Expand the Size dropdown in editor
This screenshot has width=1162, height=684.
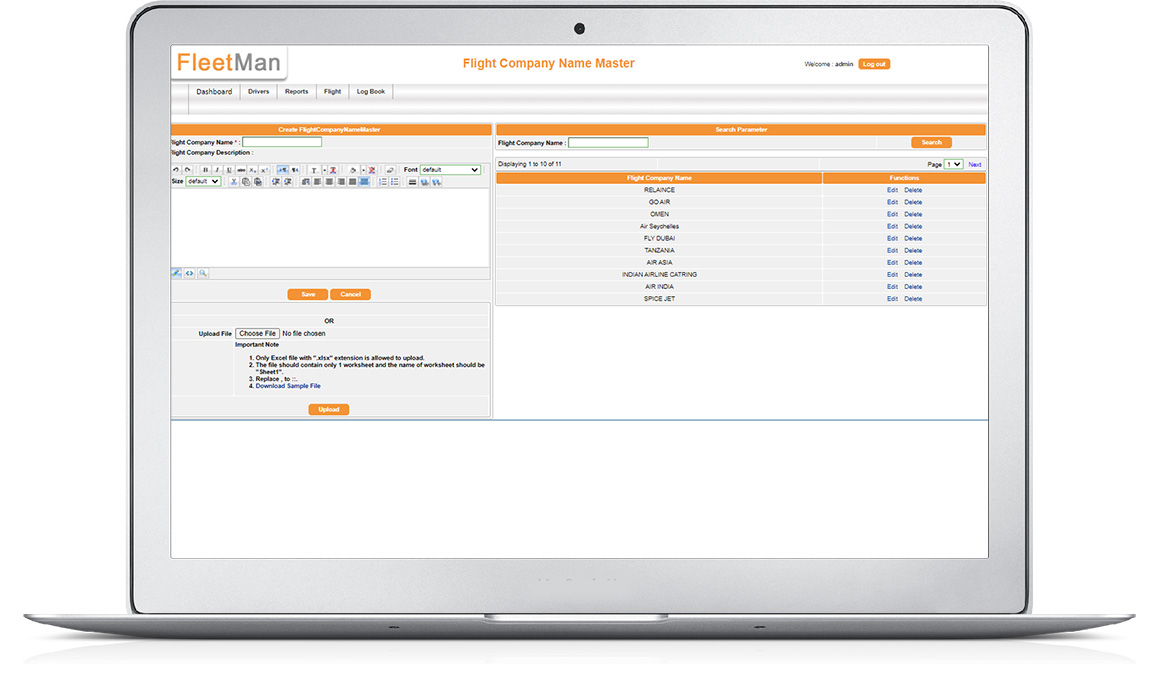(x=203, y=182)
